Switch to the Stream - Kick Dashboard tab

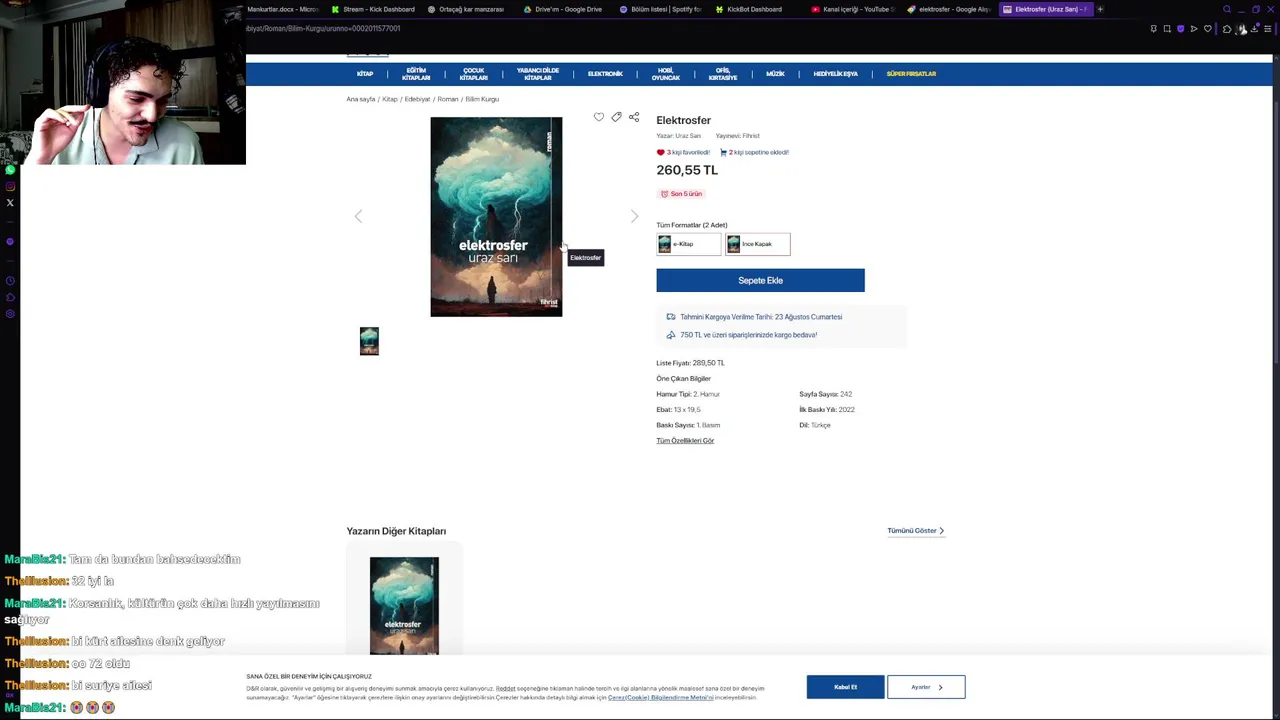pos(373,9)
